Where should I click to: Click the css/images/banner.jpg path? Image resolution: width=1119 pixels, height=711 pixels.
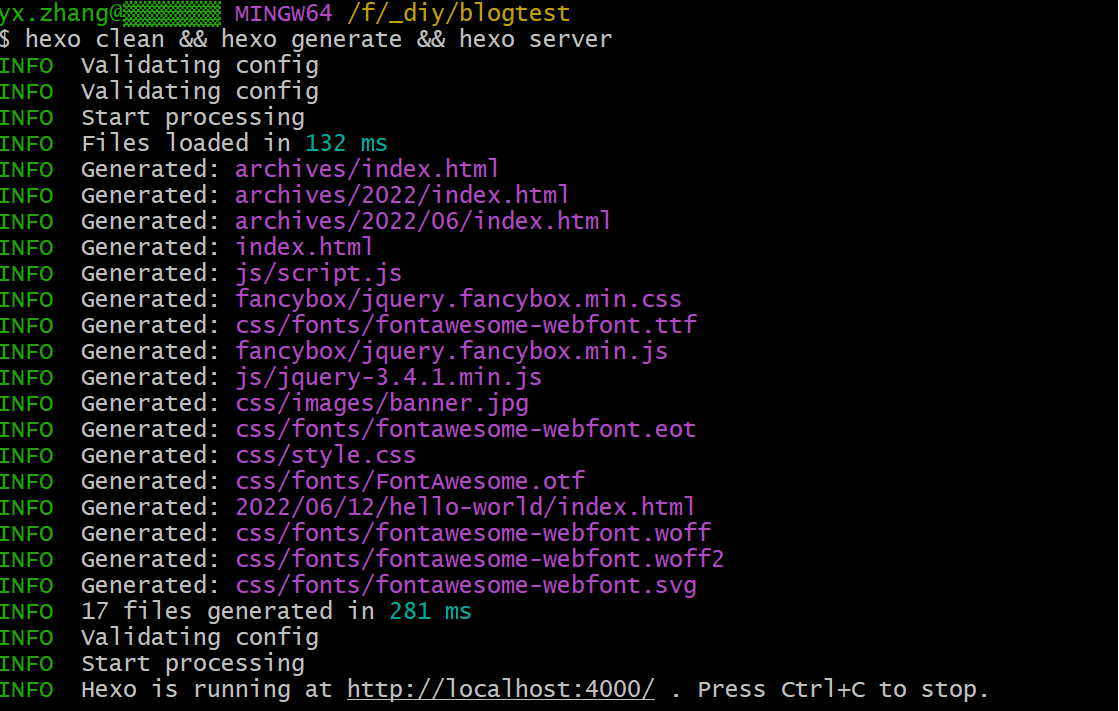click(381, 403)
